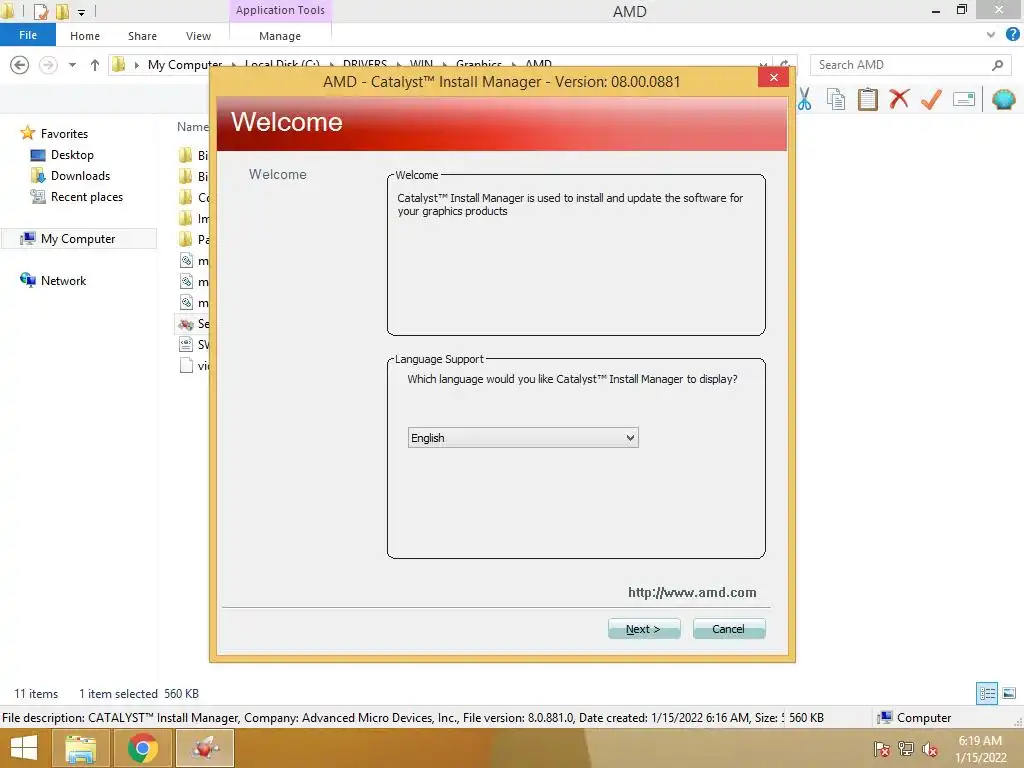Open the Windows Start button
1024x768 pixels.
pyautogui.click(x=24, y=748)
